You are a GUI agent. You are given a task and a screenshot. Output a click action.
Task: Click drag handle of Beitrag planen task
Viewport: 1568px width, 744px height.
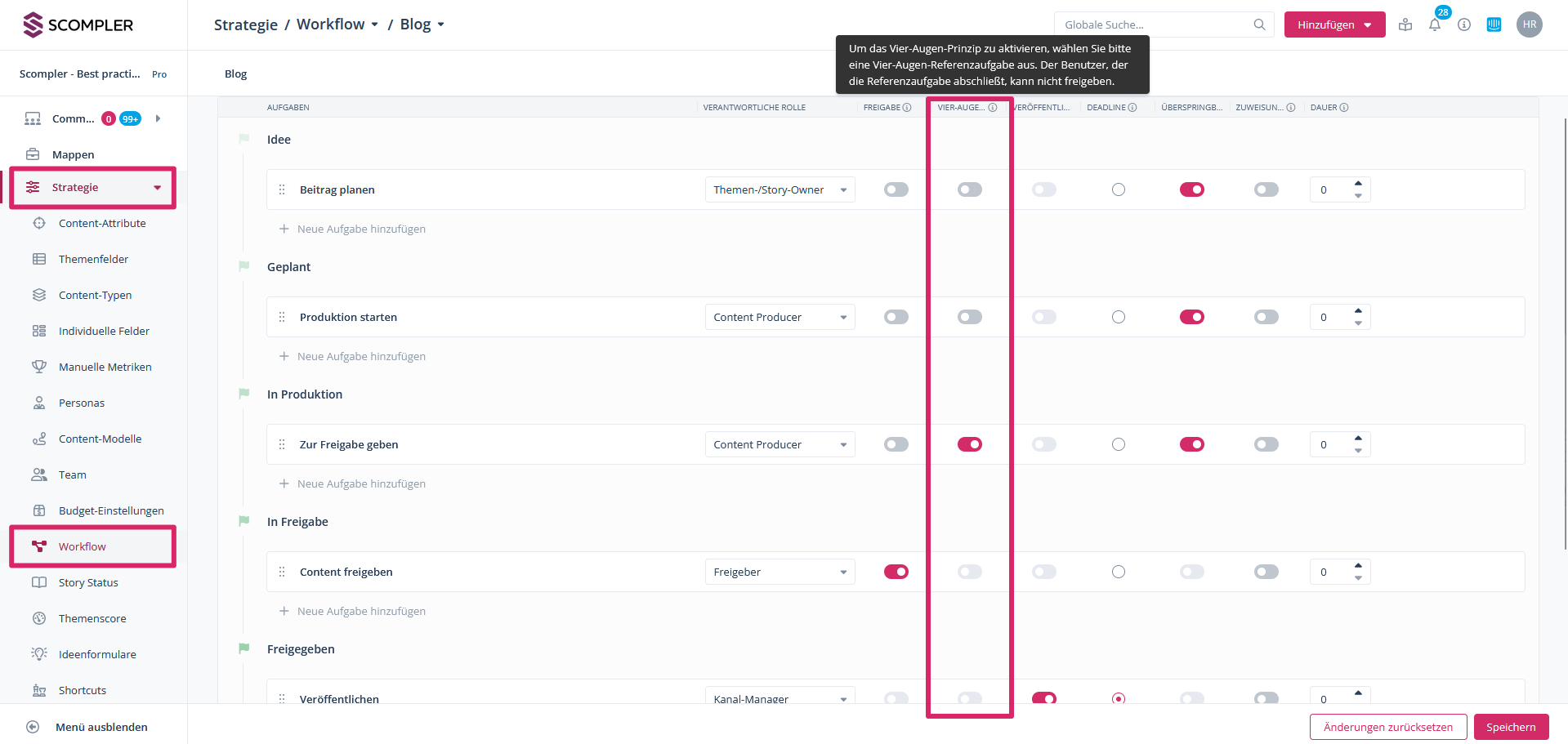click(x=282, y=189)
